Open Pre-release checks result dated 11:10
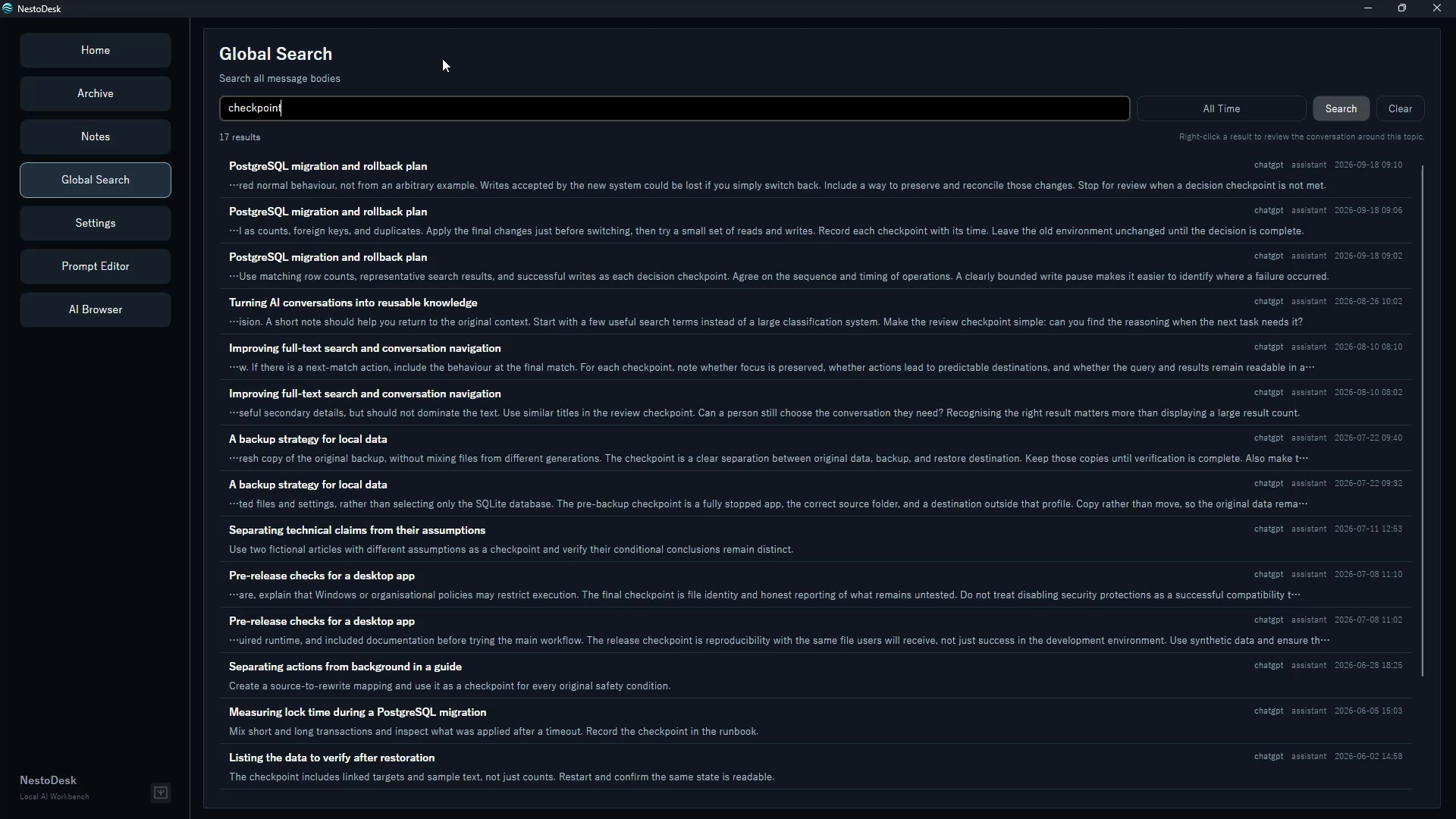1456x819 pixels. [x=815, y=585]
